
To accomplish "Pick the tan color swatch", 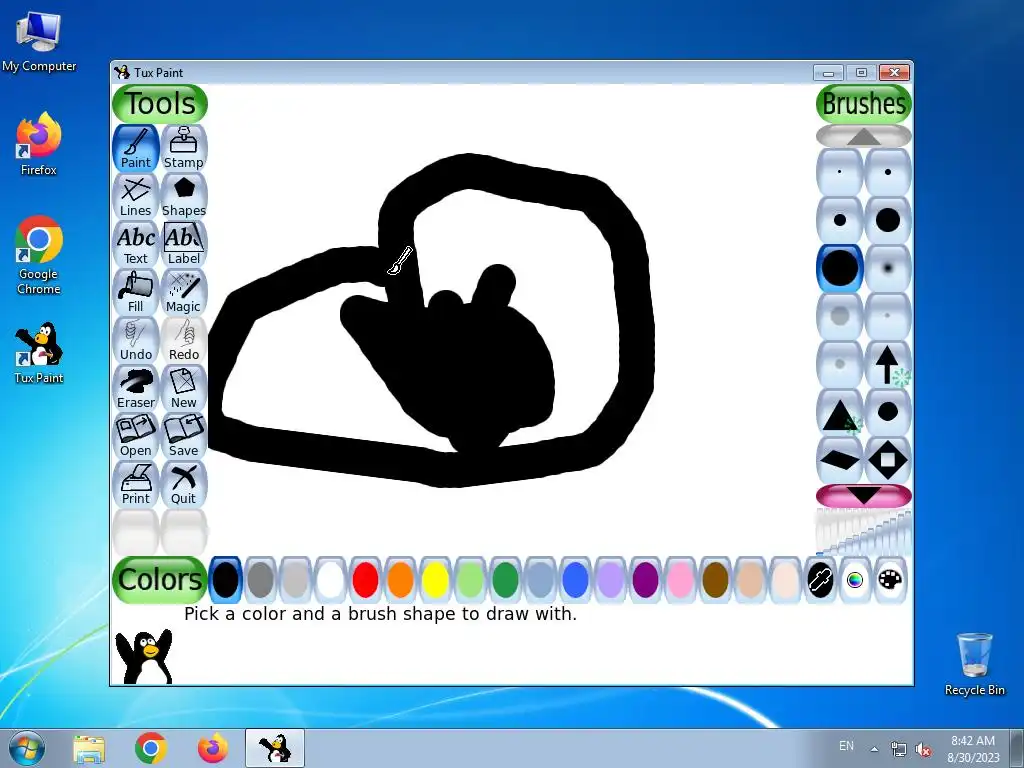I will [750, 580].
